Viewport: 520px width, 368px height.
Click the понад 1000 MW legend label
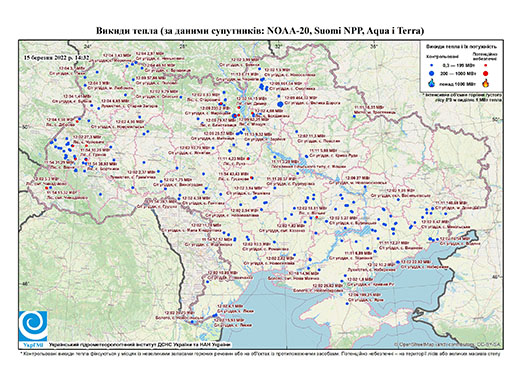[458, 83]
